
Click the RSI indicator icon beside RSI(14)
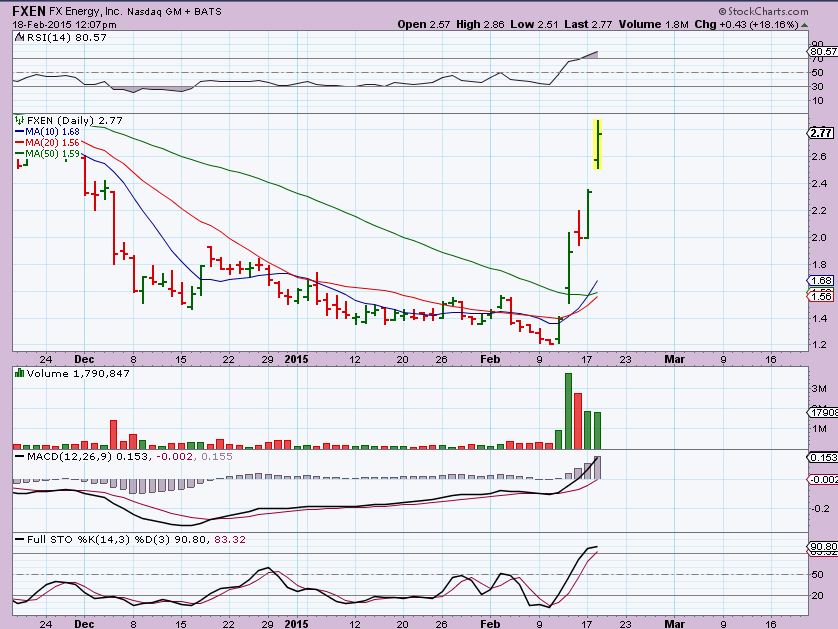(19, 37)
